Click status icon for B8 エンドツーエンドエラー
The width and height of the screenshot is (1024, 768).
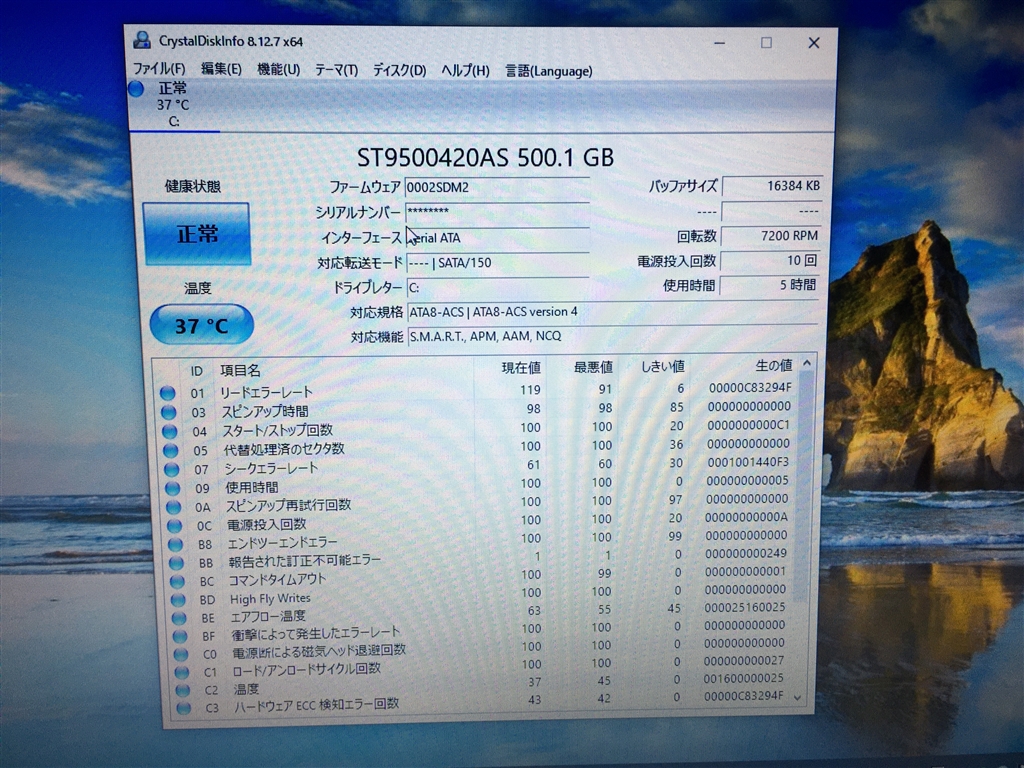click(x=176, y=543)
